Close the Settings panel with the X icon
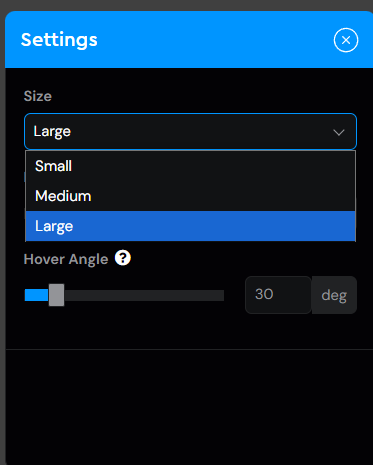Viewport: 373px width, 465px height. tap(346, 40)
